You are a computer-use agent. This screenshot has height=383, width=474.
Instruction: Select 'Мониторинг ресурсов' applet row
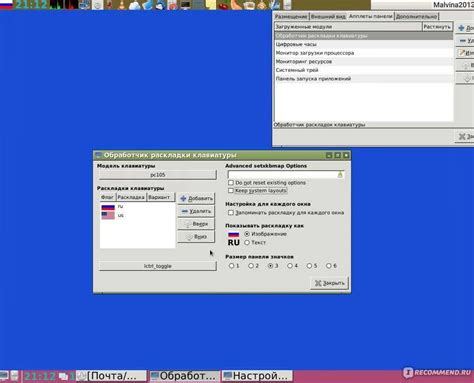(364, 62)
